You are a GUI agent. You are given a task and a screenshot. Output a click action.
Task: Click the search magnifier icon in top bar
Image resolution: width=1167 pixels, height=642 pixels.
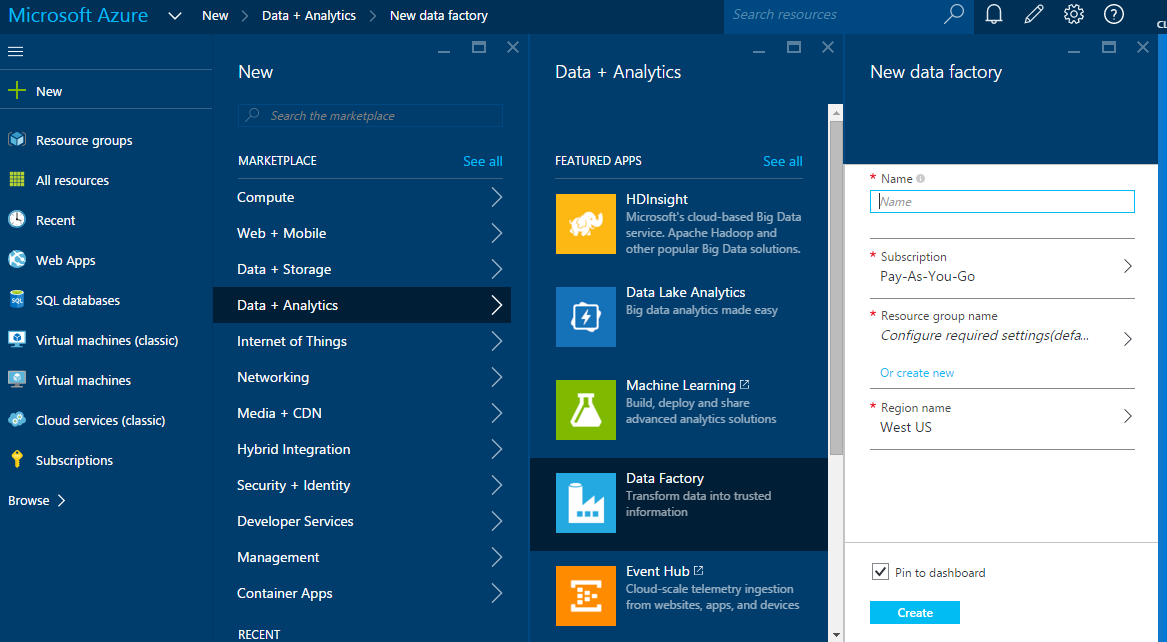tap(953, 14)
